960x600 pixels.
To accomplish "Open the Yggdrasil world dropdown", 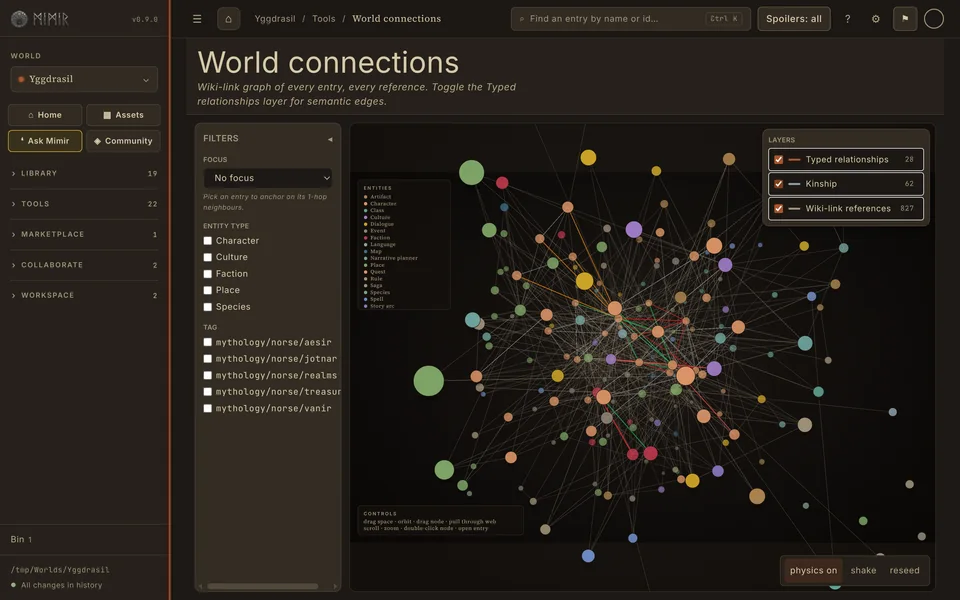I will (84, 80).
